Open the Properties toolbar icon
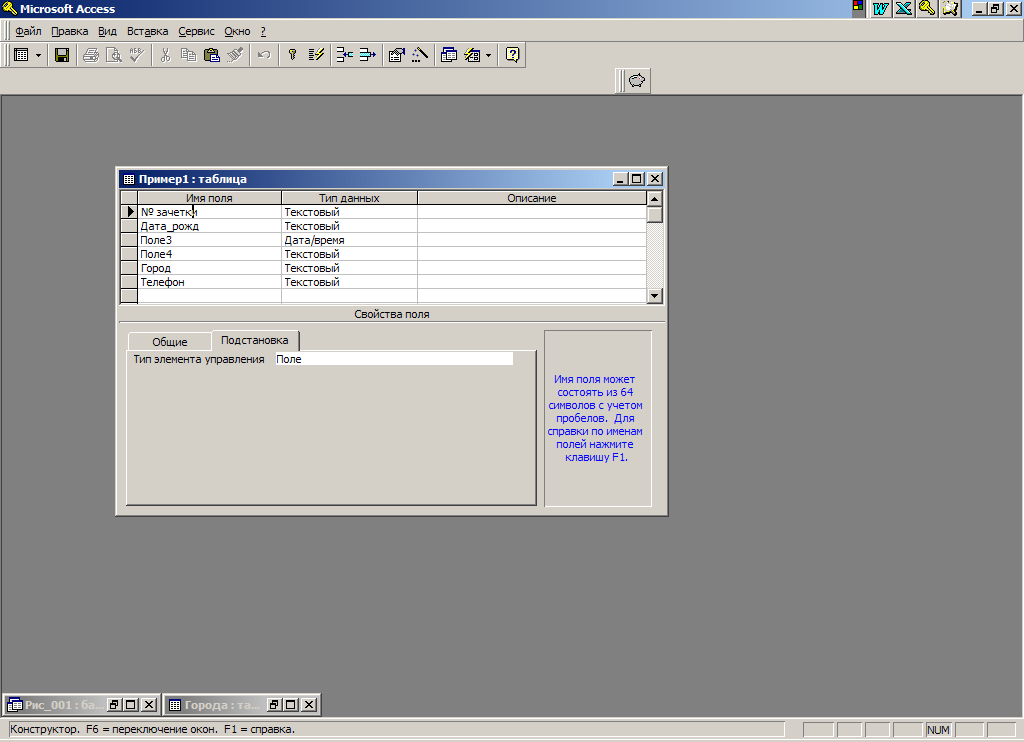Screen dimensions: 1024x742 coord(396,55)
